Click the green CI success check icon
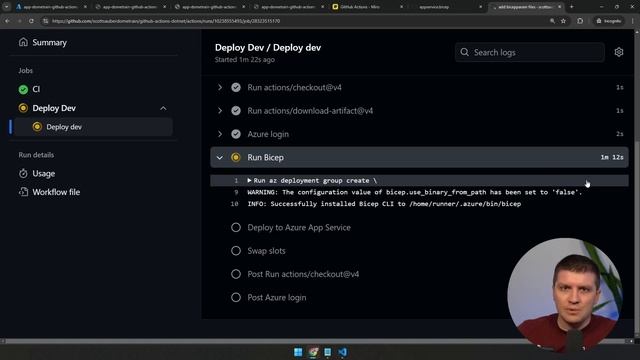Screen dimensions: 640x360 click(x=23, y=89)
